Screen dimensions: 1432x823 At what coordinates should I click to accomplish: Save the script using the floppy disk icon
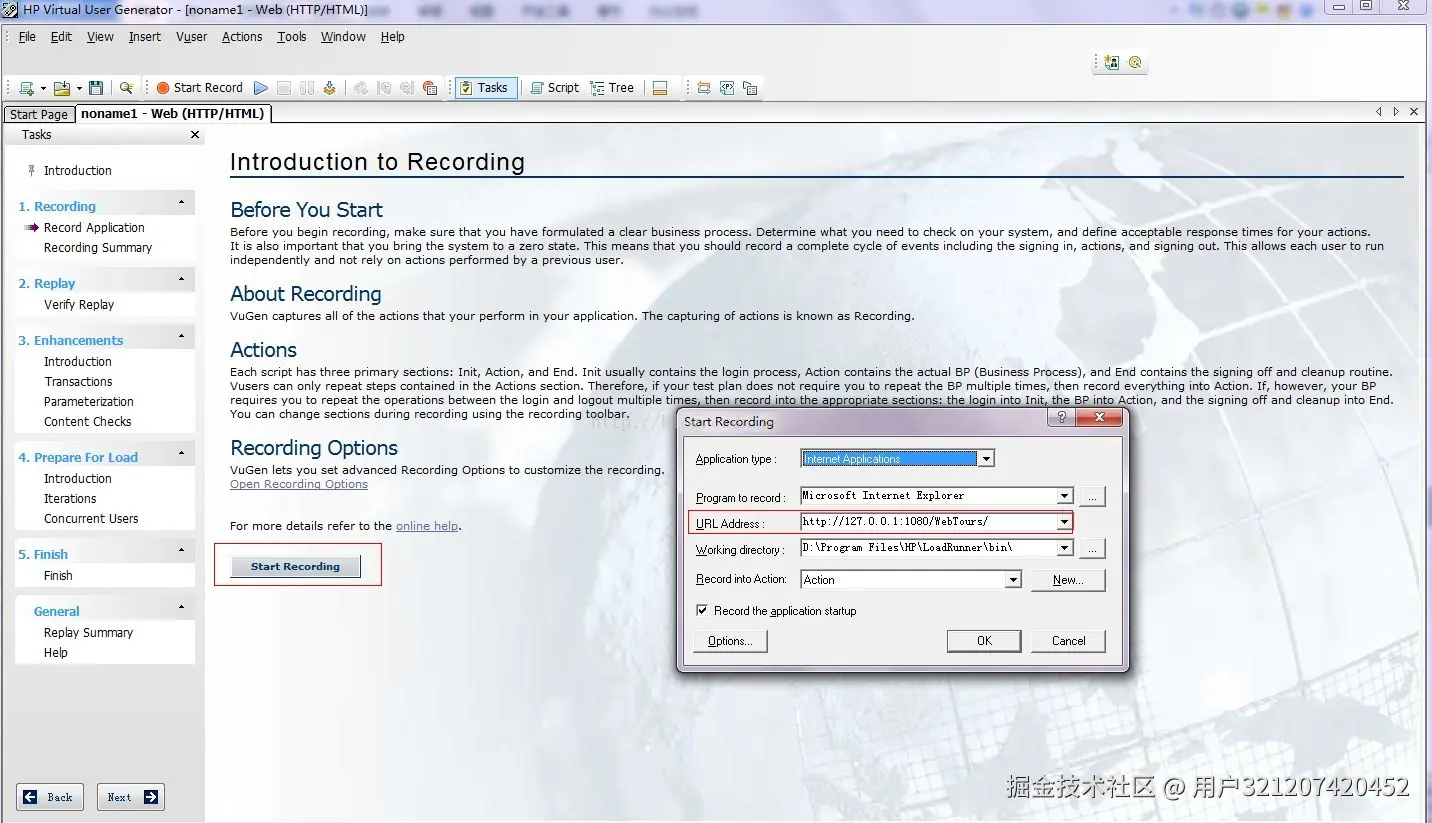96,88
